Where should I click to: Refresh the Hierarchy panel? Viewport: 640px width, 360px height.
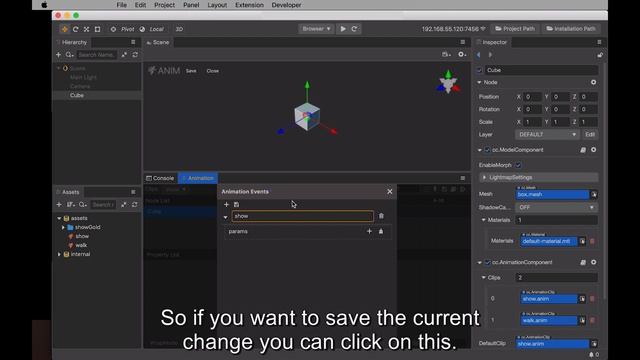[135, 55]
